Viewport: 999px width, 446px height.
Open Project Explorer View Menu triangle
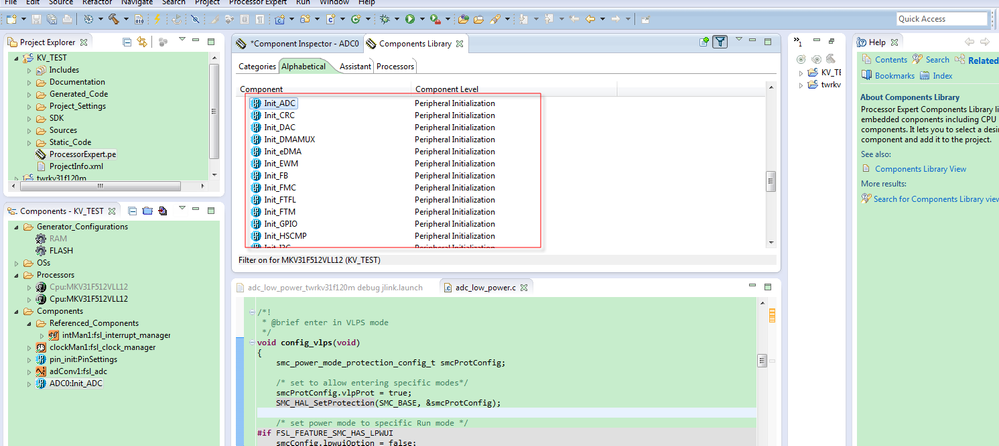pos(182,40)
